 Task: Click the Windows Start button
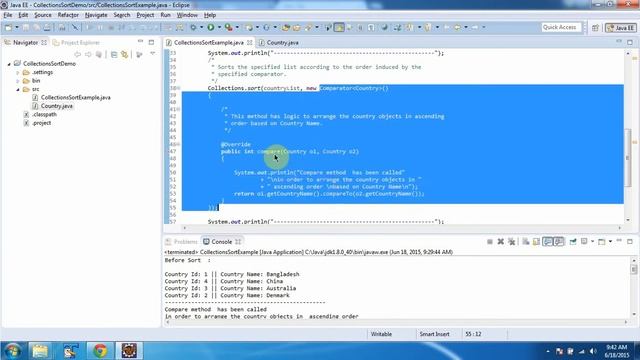(12, 351)
